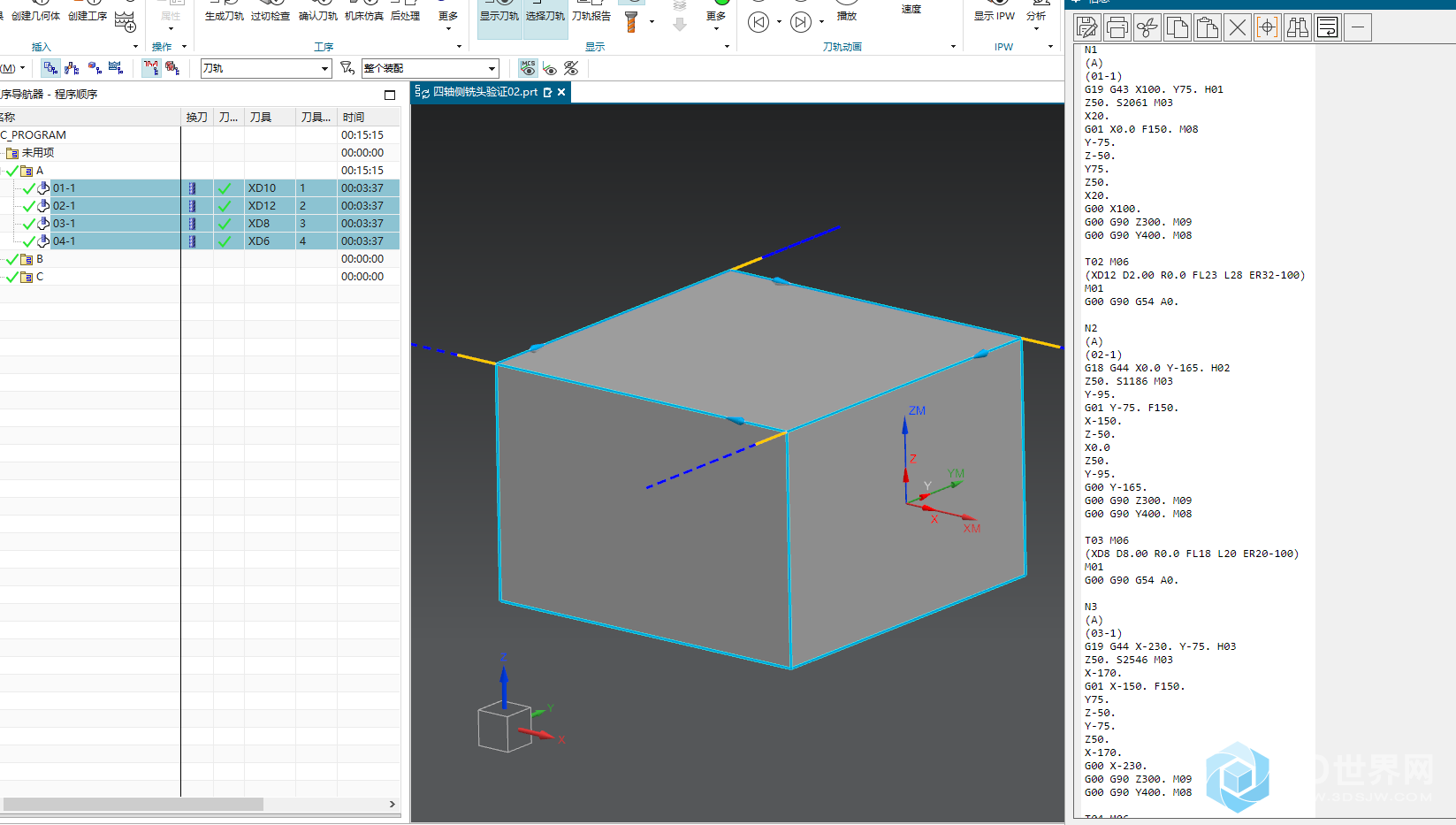
Task: Click the drill tool display icon
Action: 631,21
